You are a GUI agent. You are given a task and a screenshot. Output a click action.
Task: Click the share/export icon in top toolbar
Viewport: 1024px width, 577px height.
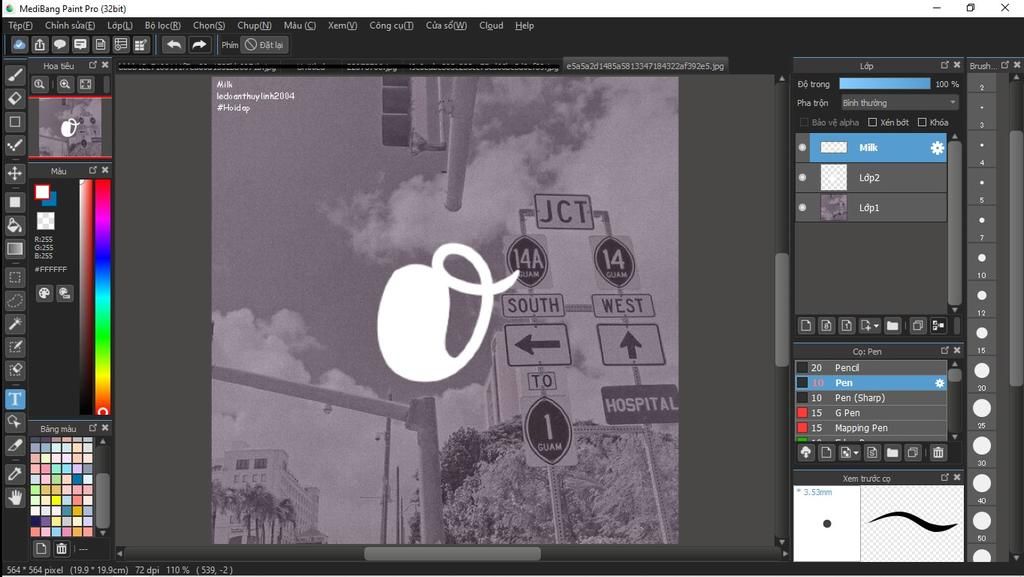(x=39, y=44)
